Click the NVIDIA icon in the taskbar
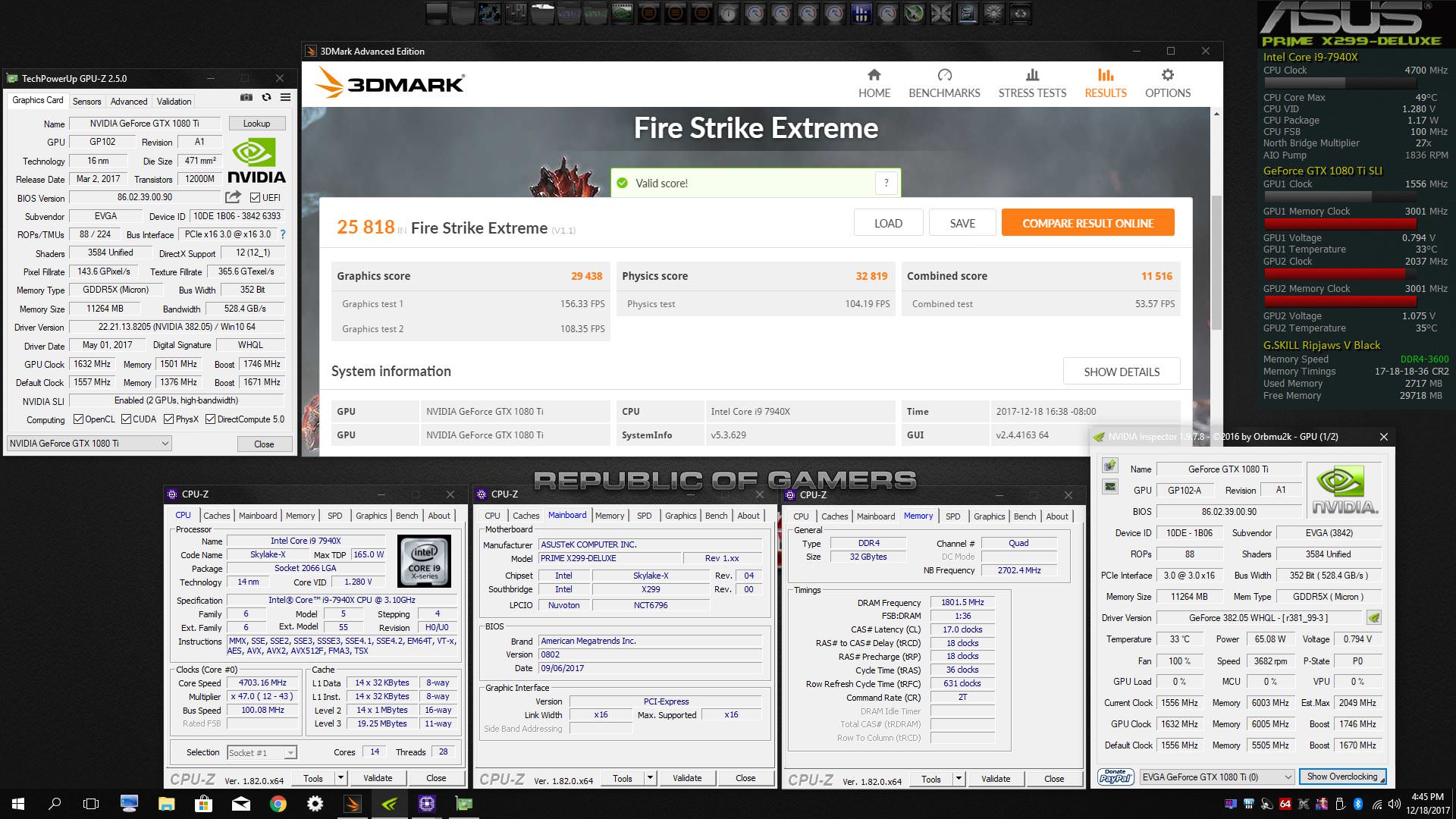The image size is (1456, 819). [390, 803]
